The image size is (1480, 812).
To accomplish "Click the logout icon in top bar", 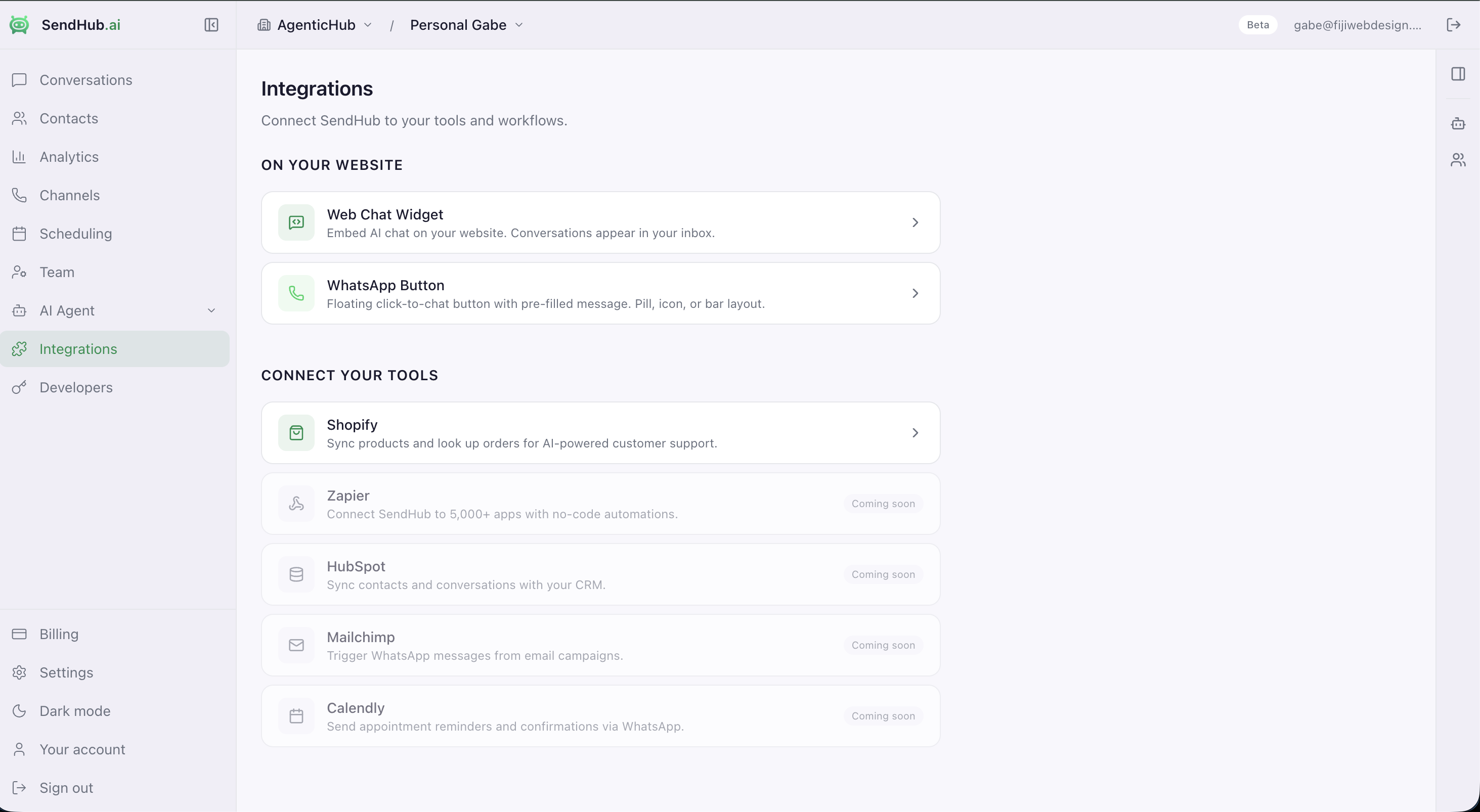I will pos(1454,25).
